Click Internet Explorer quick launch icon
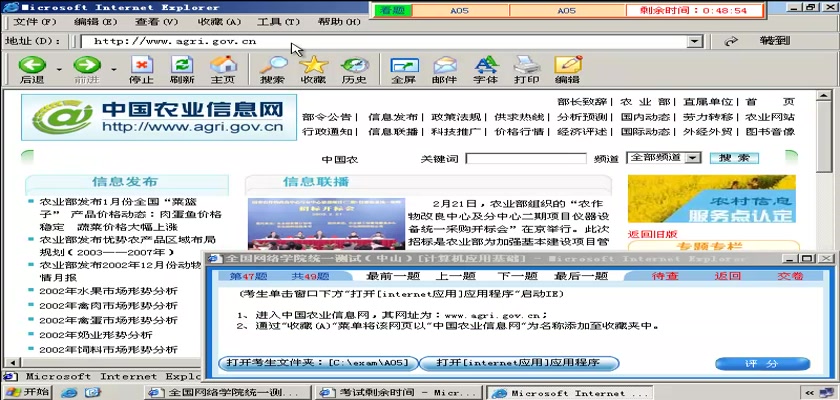840x400 pixels. click(x=70, y=393)
